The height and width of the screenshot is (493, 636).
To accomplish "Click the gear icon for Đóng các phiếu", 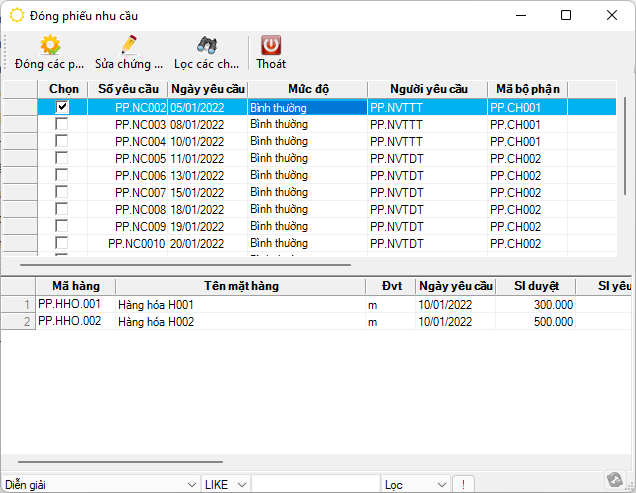I will tap(49, 45).
